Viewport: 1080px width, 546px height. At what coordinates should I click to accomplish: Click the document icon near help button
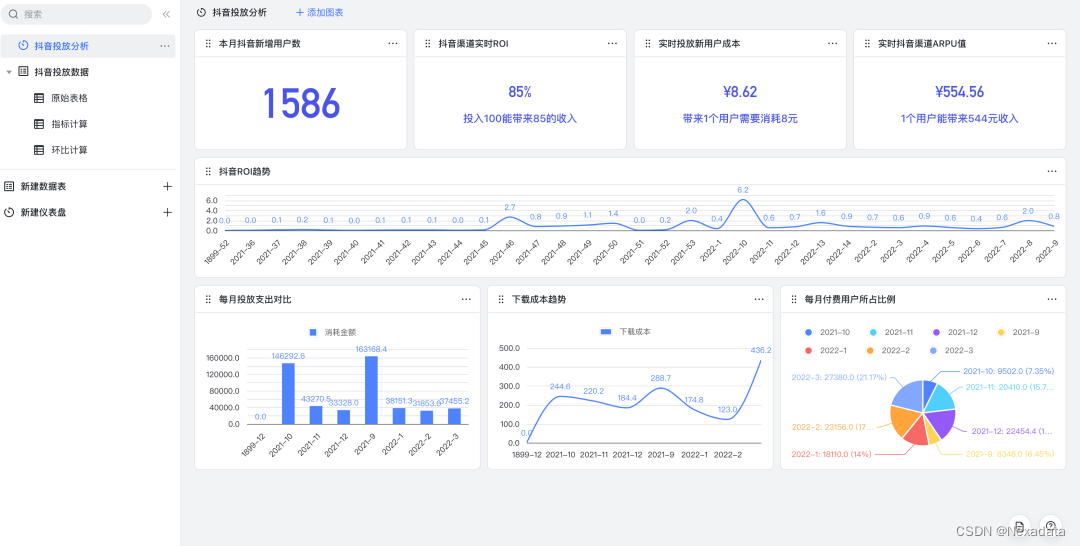pyautogui.click(x=1019, y=525)
